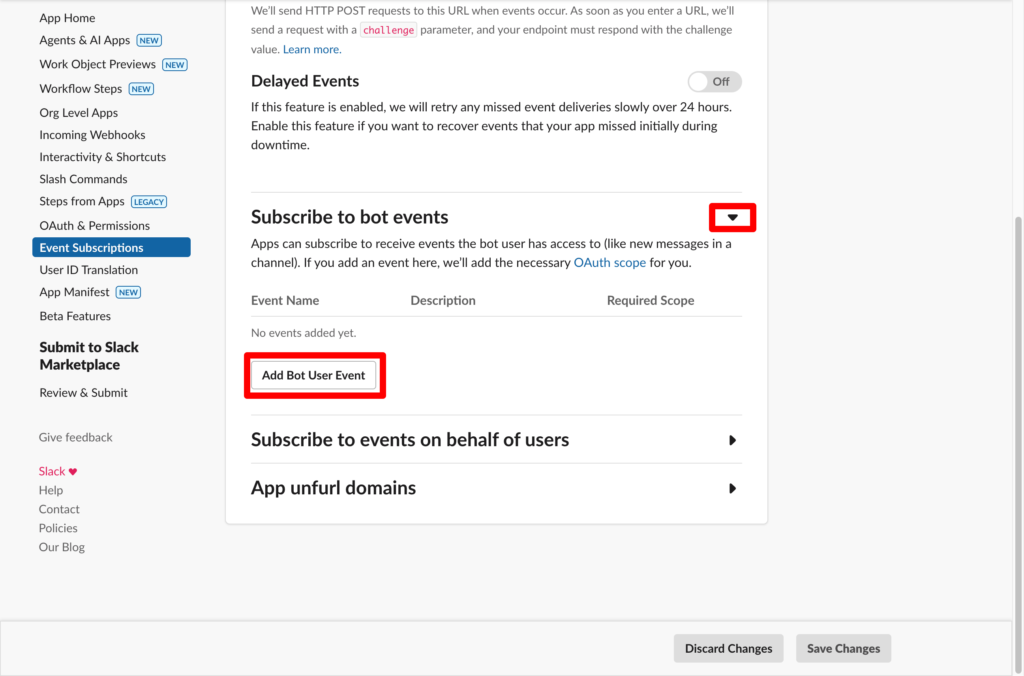Expand Subscribe to events on behalf of users
The image size is (1024, 676).
point(732,440)
